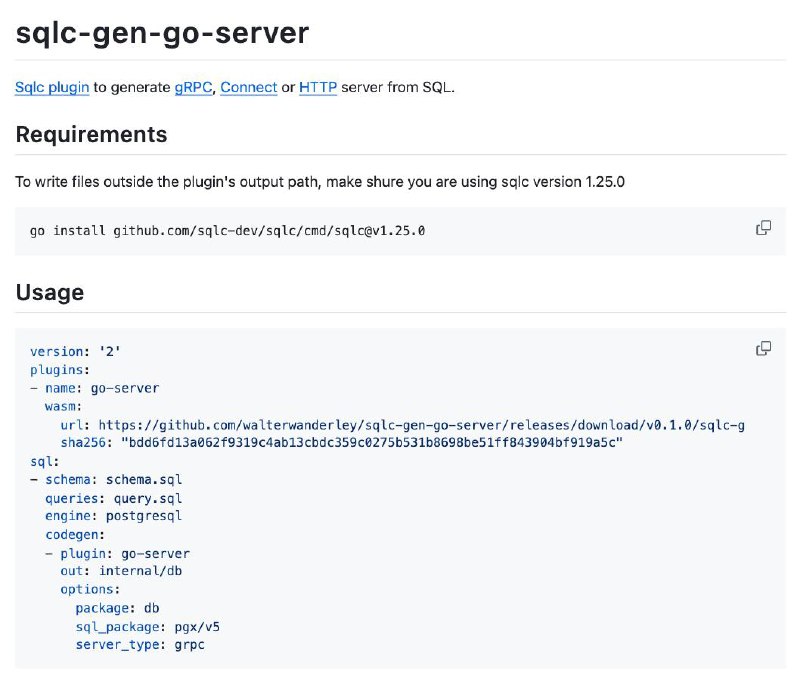The image size is (800, 685).
Task: Click the query.sql value
Action: (x=147, y=498)
